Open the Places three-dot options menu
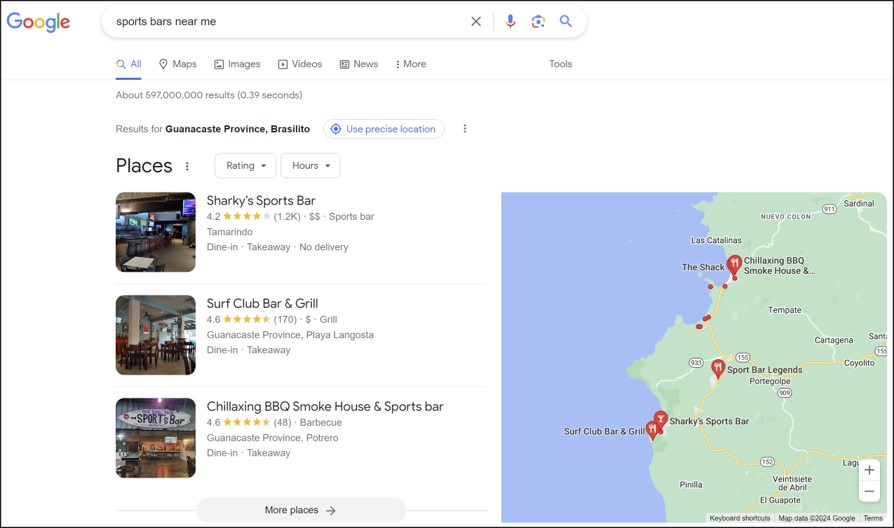 pyautogui.click(x=187, y=166)
